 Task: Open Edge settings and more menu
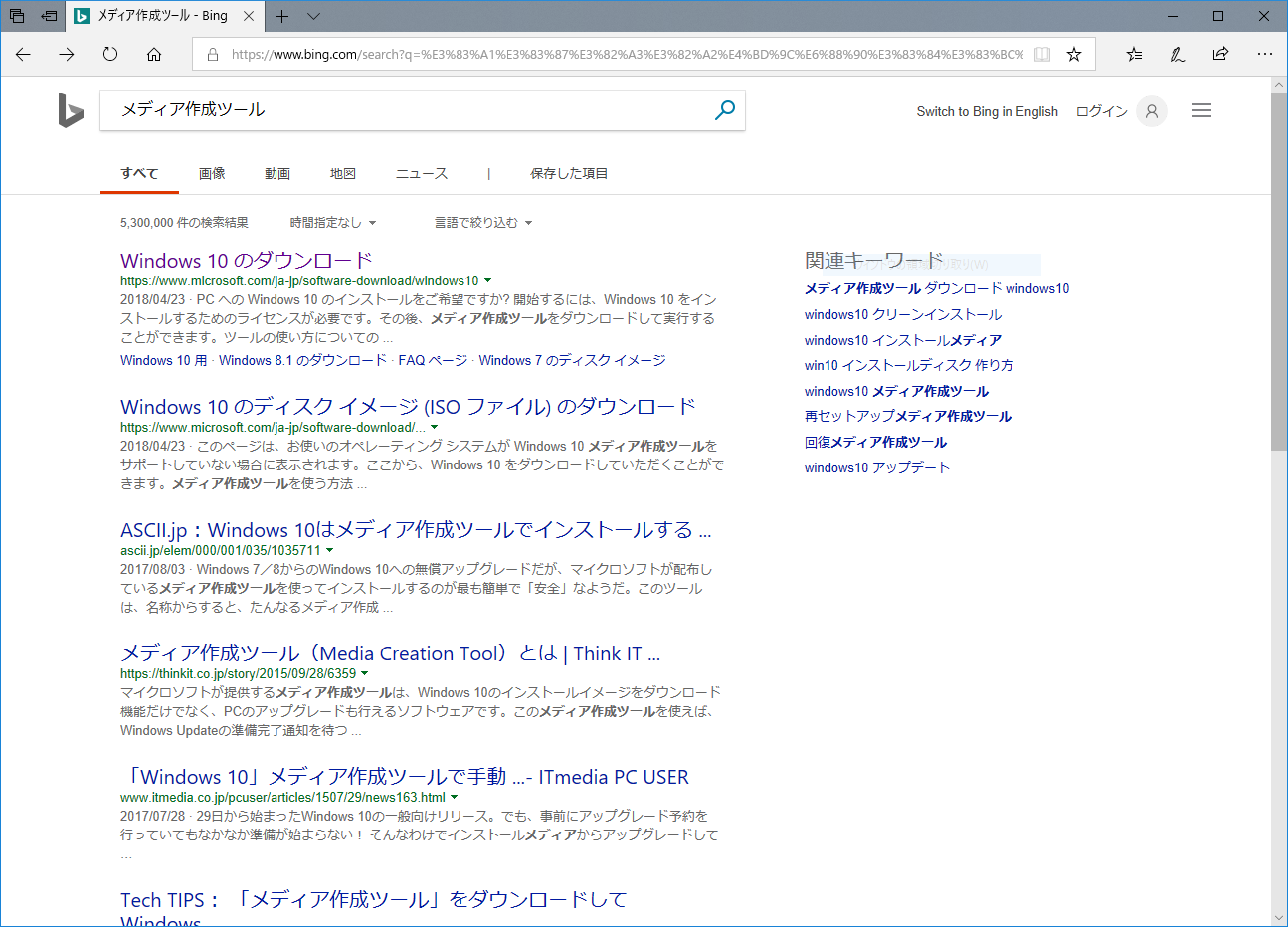1264,54
